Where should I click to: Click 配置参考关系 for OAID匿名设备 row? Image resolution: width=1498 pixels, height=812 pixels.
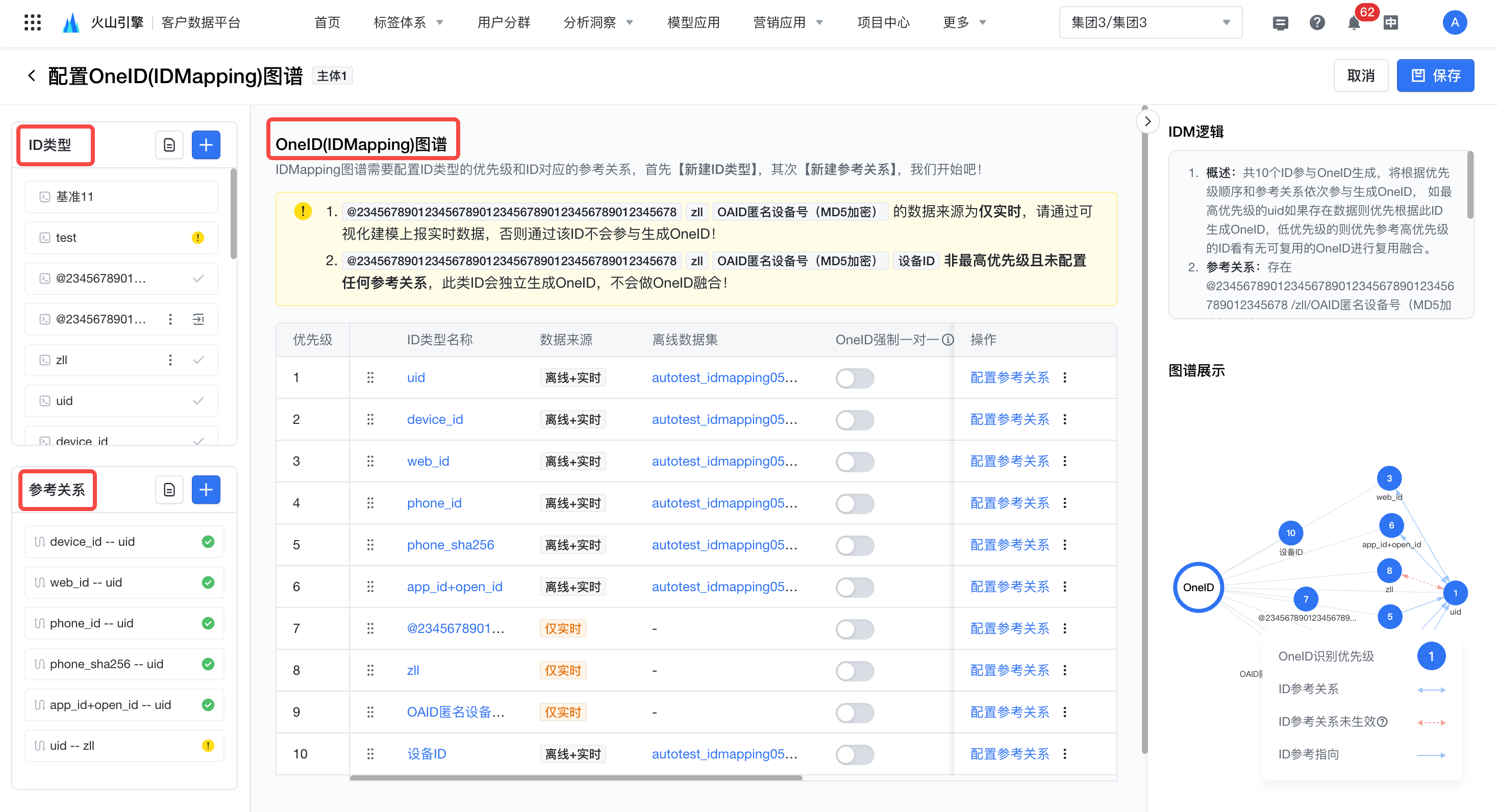click(1010, 712)
